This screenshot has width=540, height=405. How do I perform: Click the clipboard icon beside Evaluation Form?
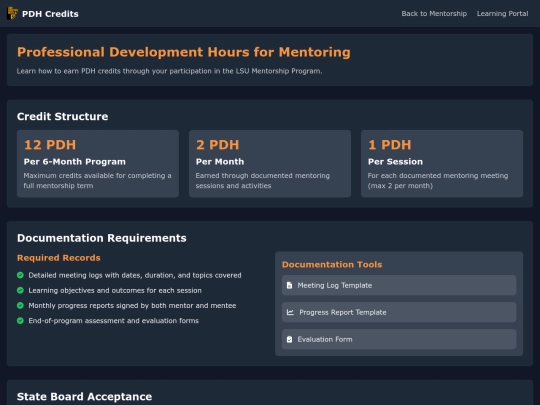290,339
